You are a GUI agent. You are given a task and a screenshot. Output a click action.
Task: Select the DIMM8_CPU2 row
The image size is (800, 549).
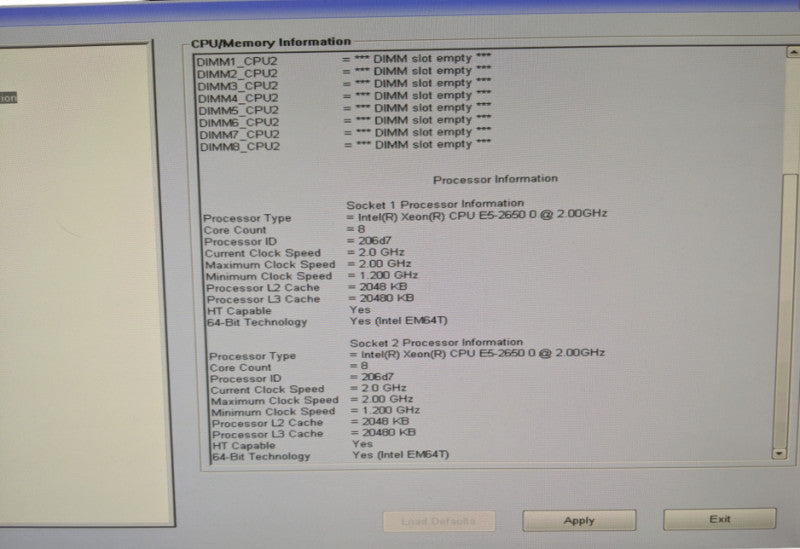tap(345, 145)
